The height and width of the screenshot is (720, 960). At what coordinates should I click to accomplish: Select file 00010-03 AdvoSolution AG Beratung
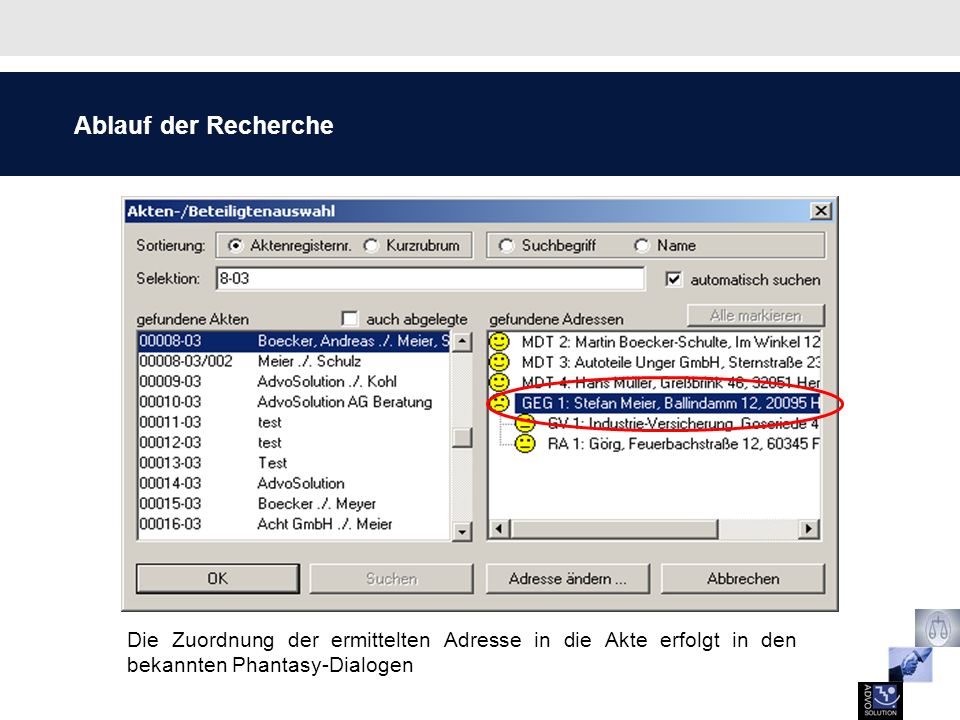click(294, 402)
